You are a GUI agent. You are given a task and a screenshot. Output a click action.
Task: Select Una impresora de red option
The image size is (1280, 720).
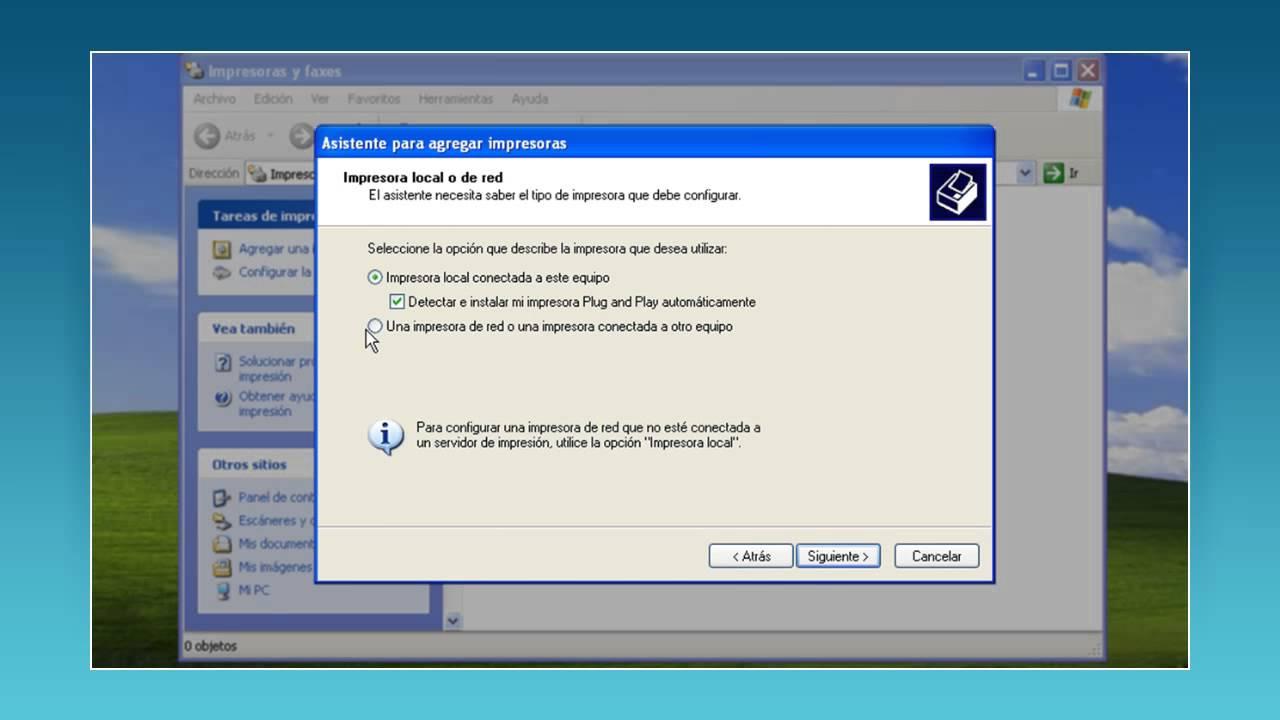point(375,326)
